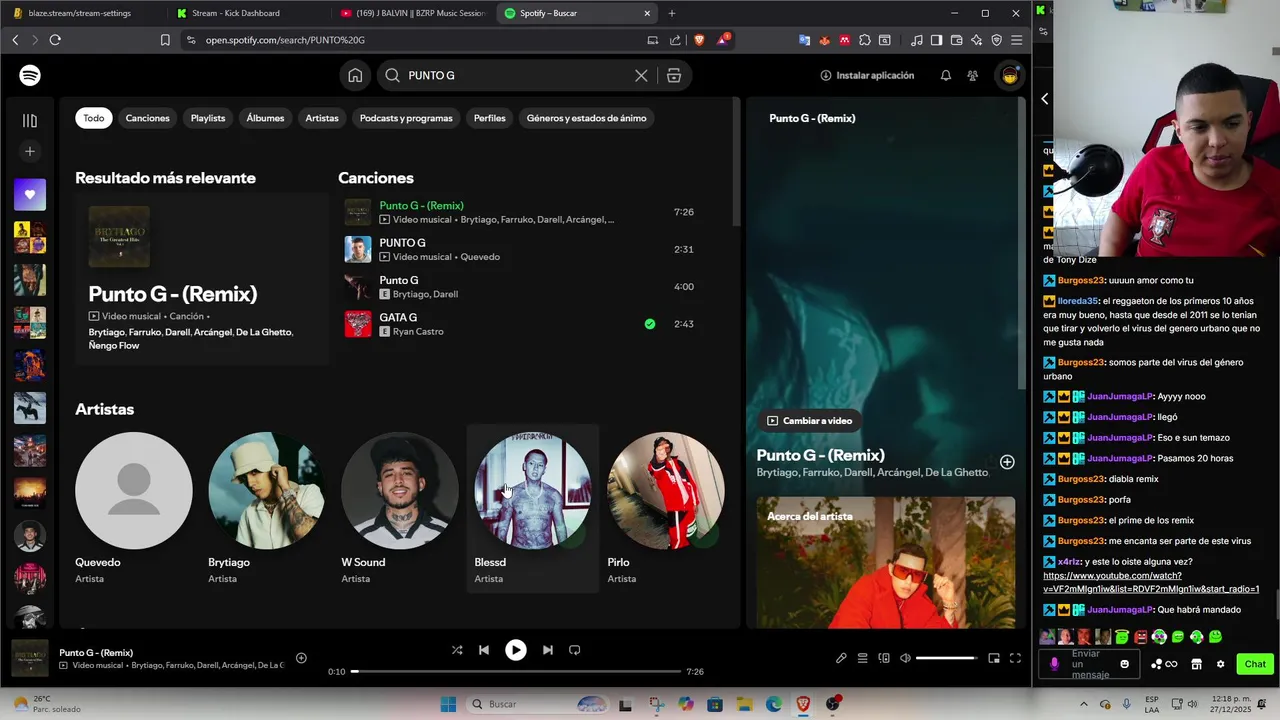Open Brytiago artist card

pyautogui.click(x=266, y=508)
